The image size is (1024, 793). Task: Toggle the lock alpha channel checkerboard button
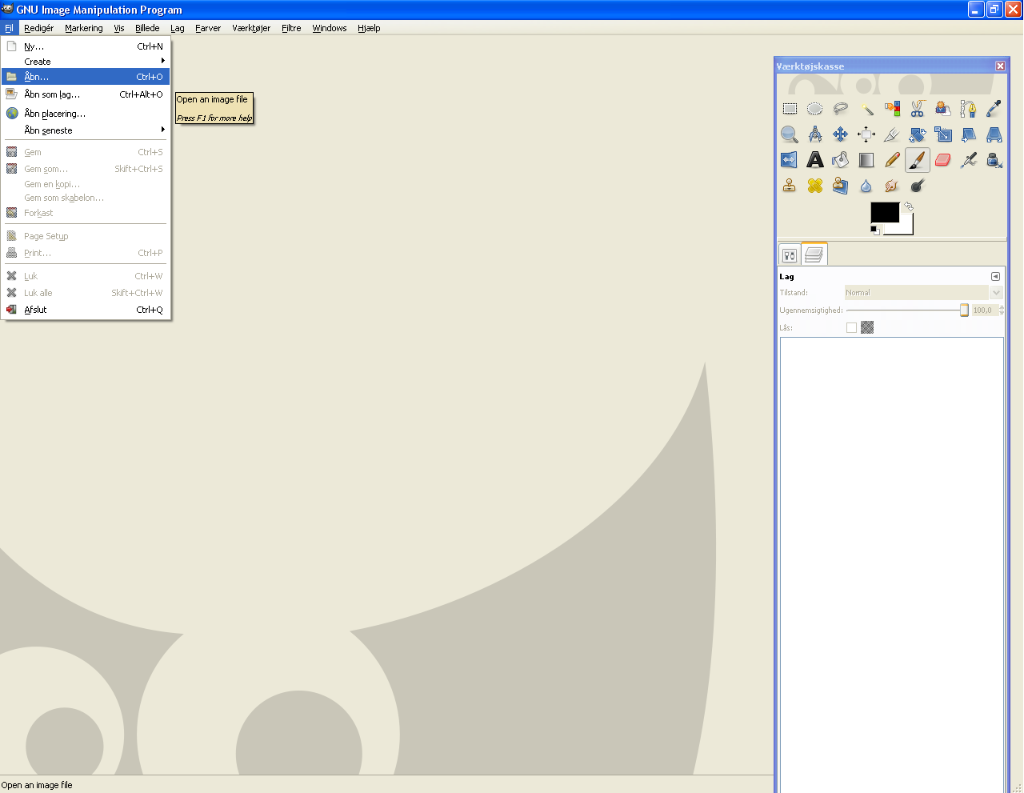[867, 327]
